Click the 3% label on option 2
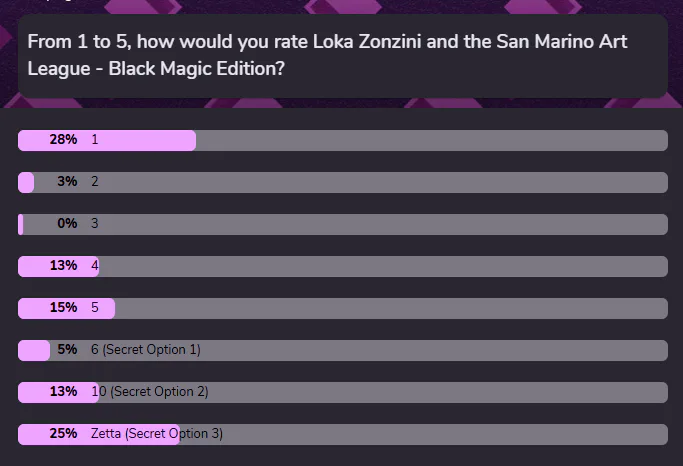Viewport: 683px width, 466px height. point(67,181)
